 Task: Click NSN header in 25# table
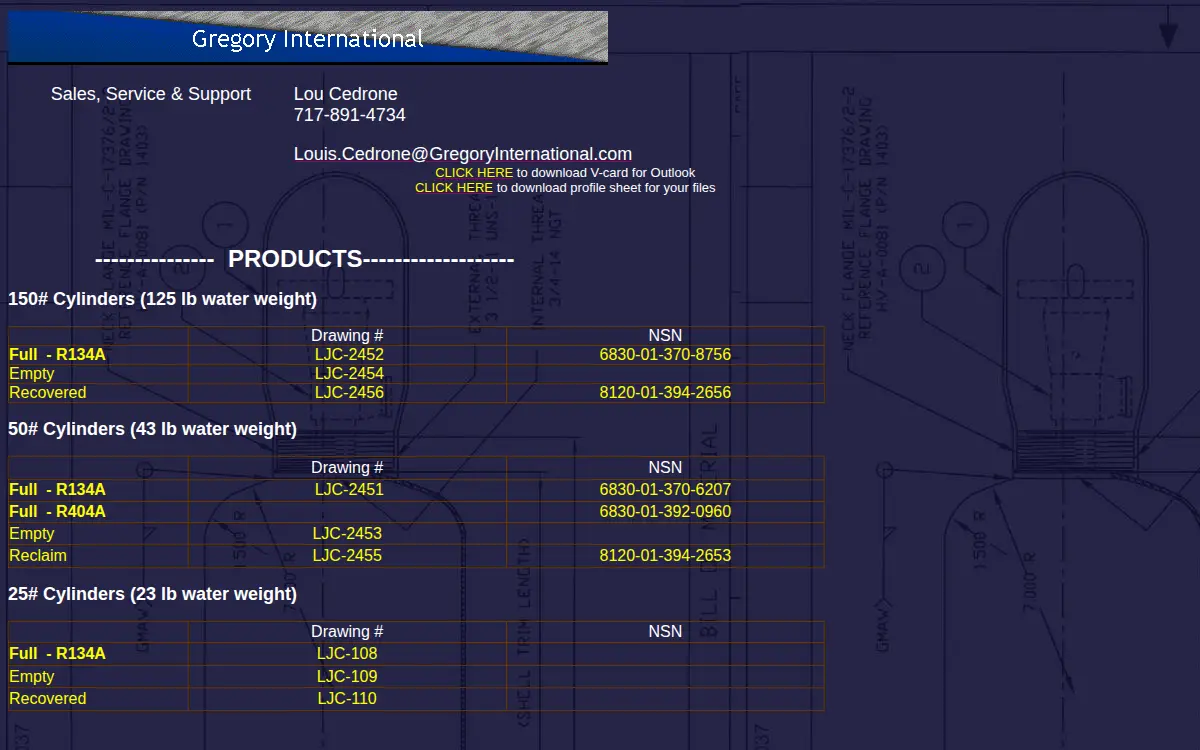665,632
